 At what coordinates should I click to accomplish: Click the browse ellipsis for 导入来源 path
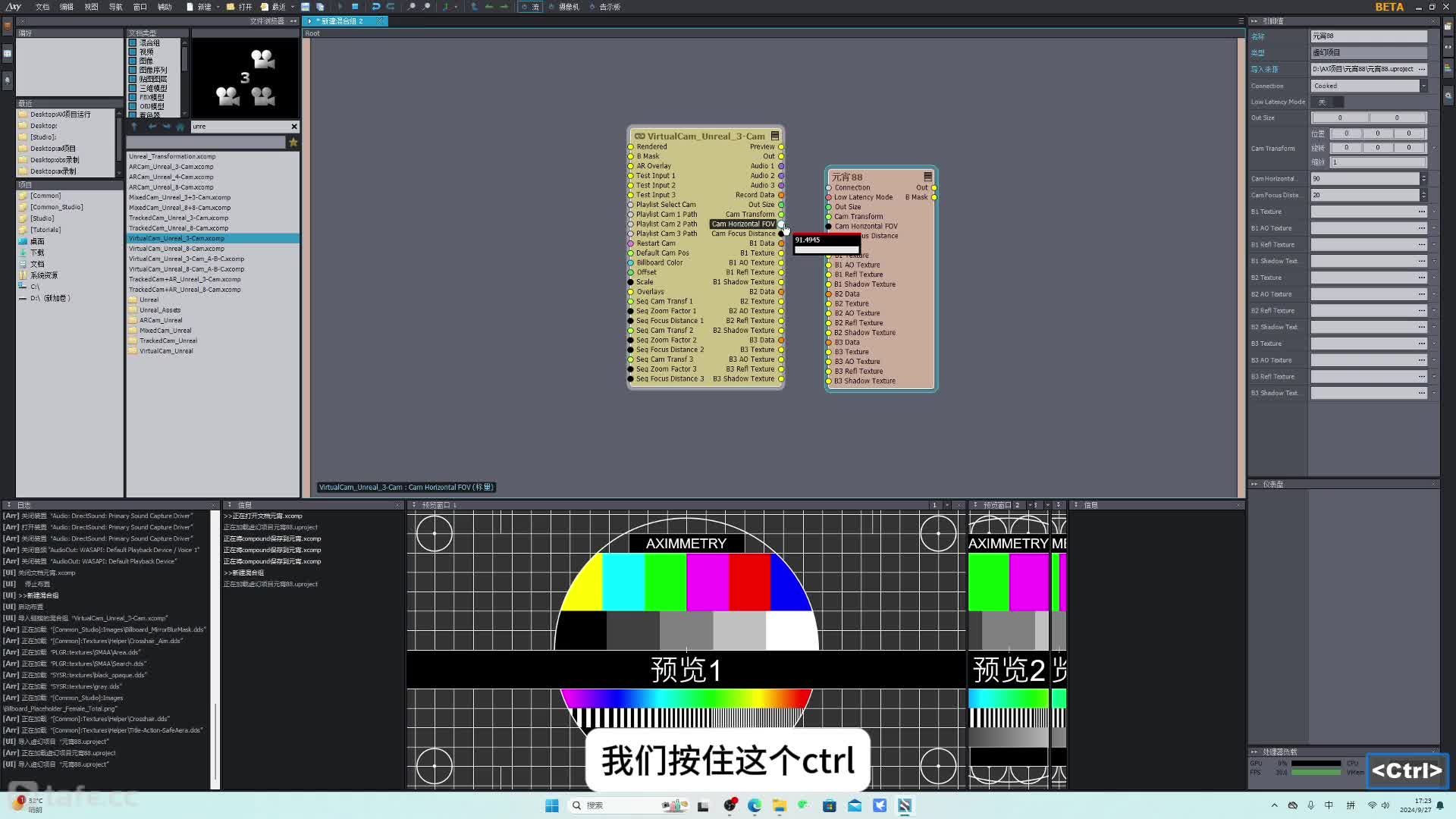[1422, 69]
